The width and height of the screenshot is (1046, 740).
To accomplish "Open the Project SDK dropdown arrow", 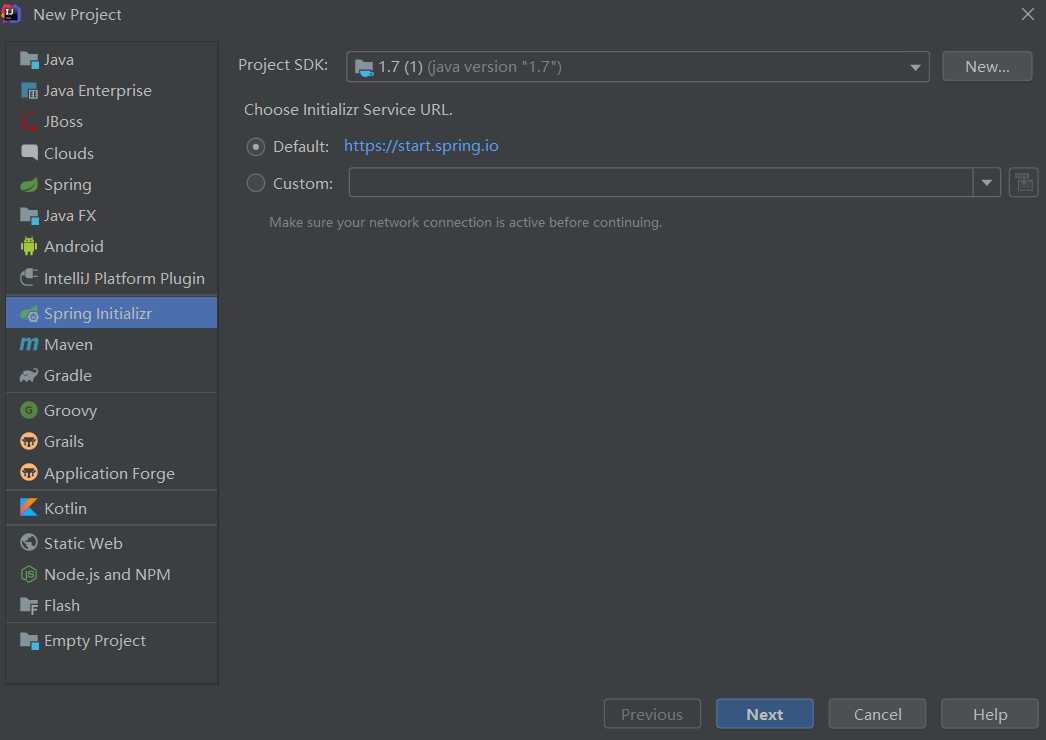I will [x=915, y=67].
